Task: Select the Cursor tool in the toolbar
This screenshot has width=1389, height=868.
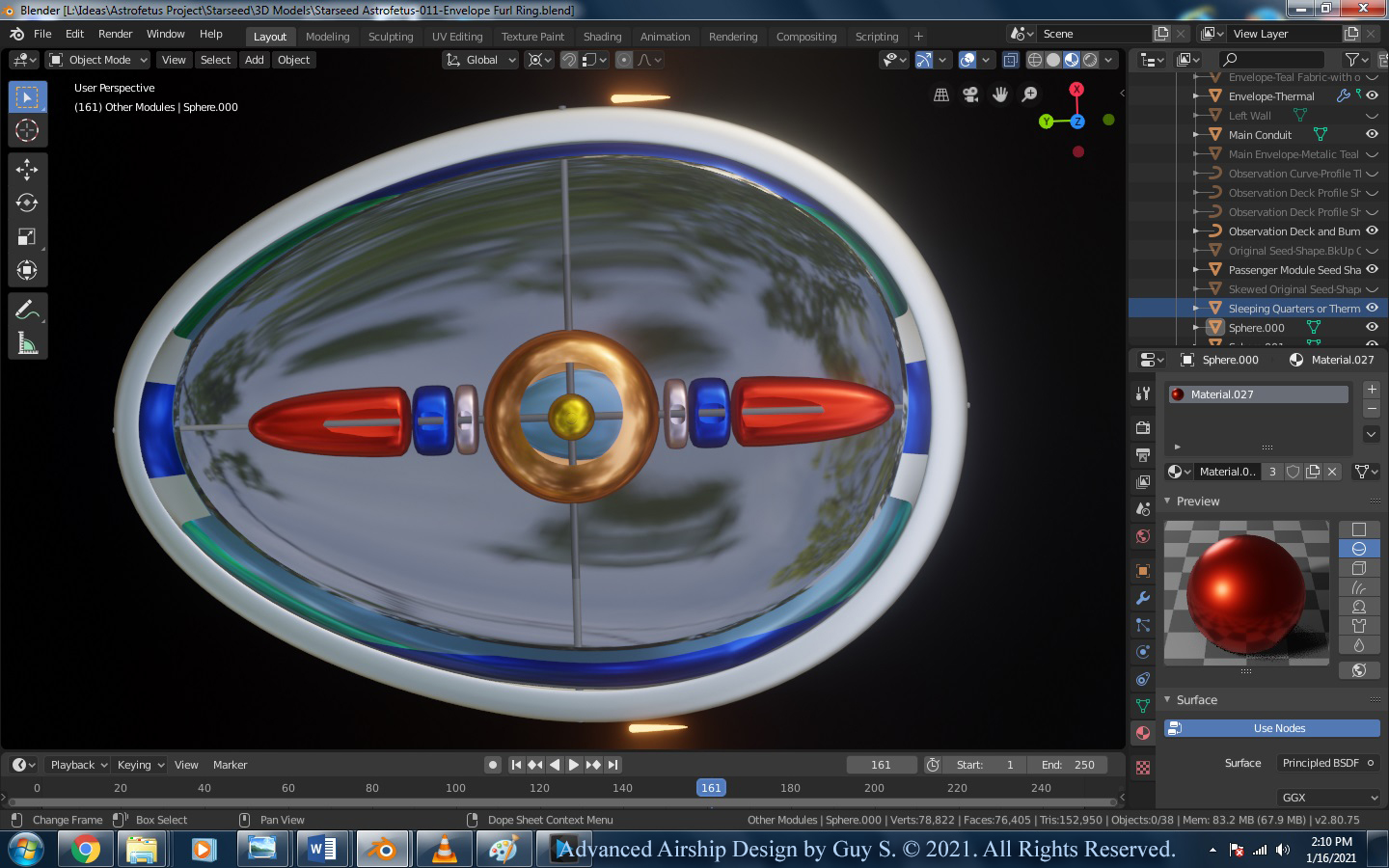Action: click(x=27, y=130)
